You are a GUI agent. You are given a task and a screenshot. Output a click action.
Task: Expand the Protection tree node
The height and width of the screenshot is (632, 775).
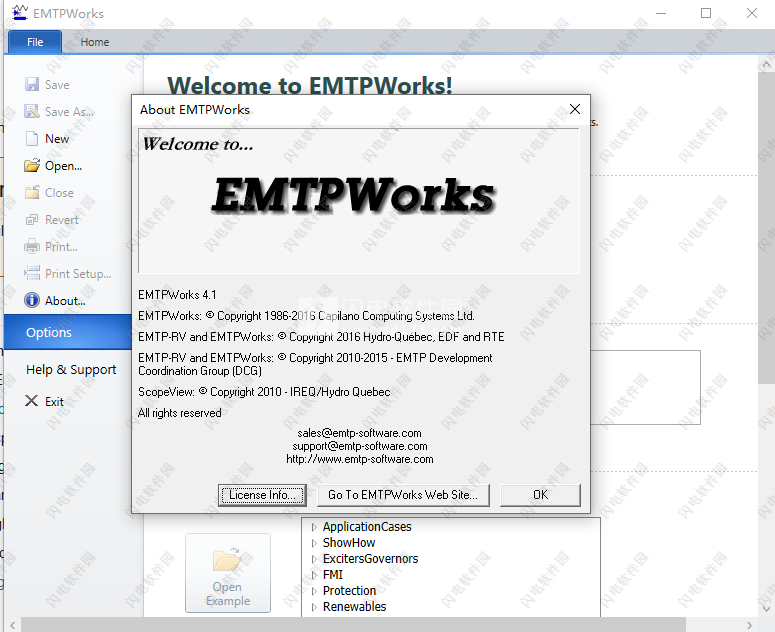tap(314, 591)
